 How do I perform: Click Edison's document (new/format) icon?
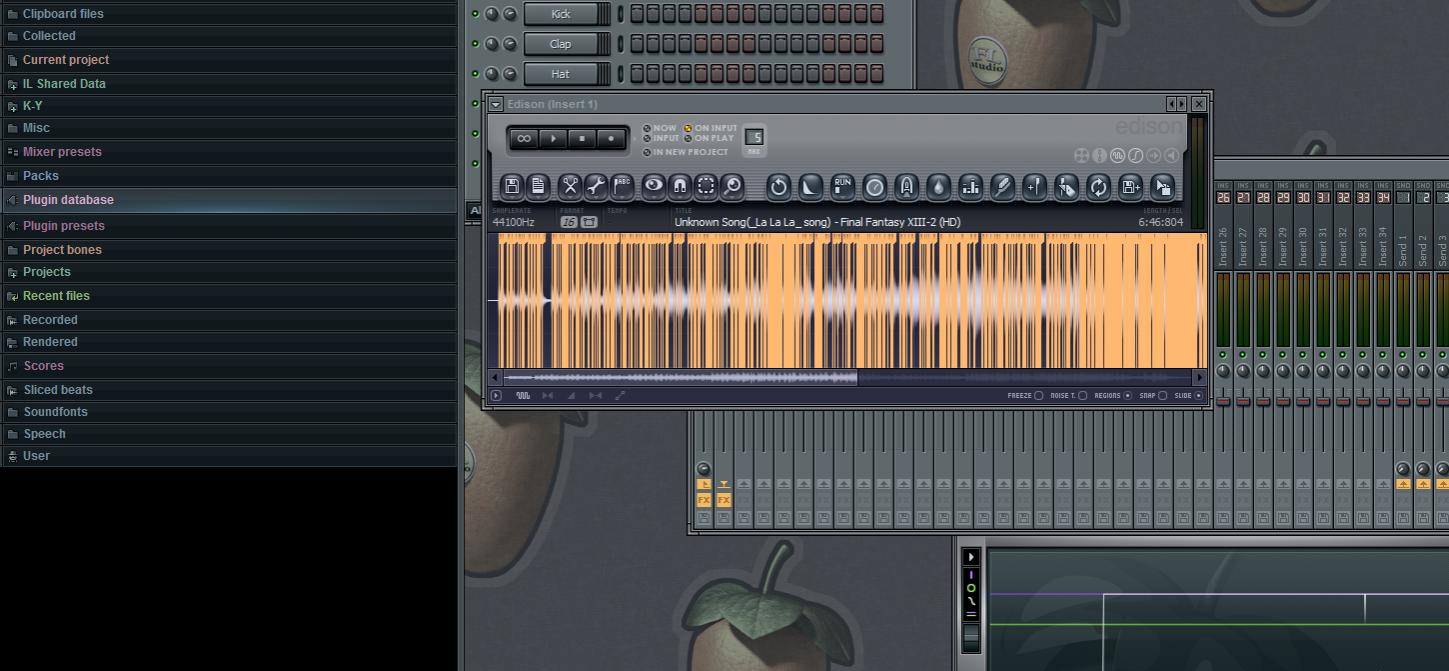(x=538, y=186)
